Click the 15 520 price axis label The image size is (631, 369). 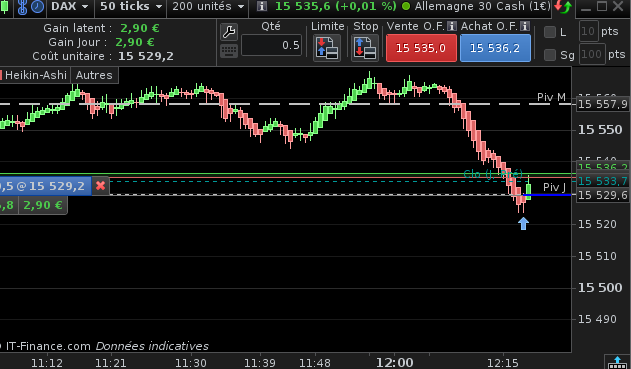(597, 224)
